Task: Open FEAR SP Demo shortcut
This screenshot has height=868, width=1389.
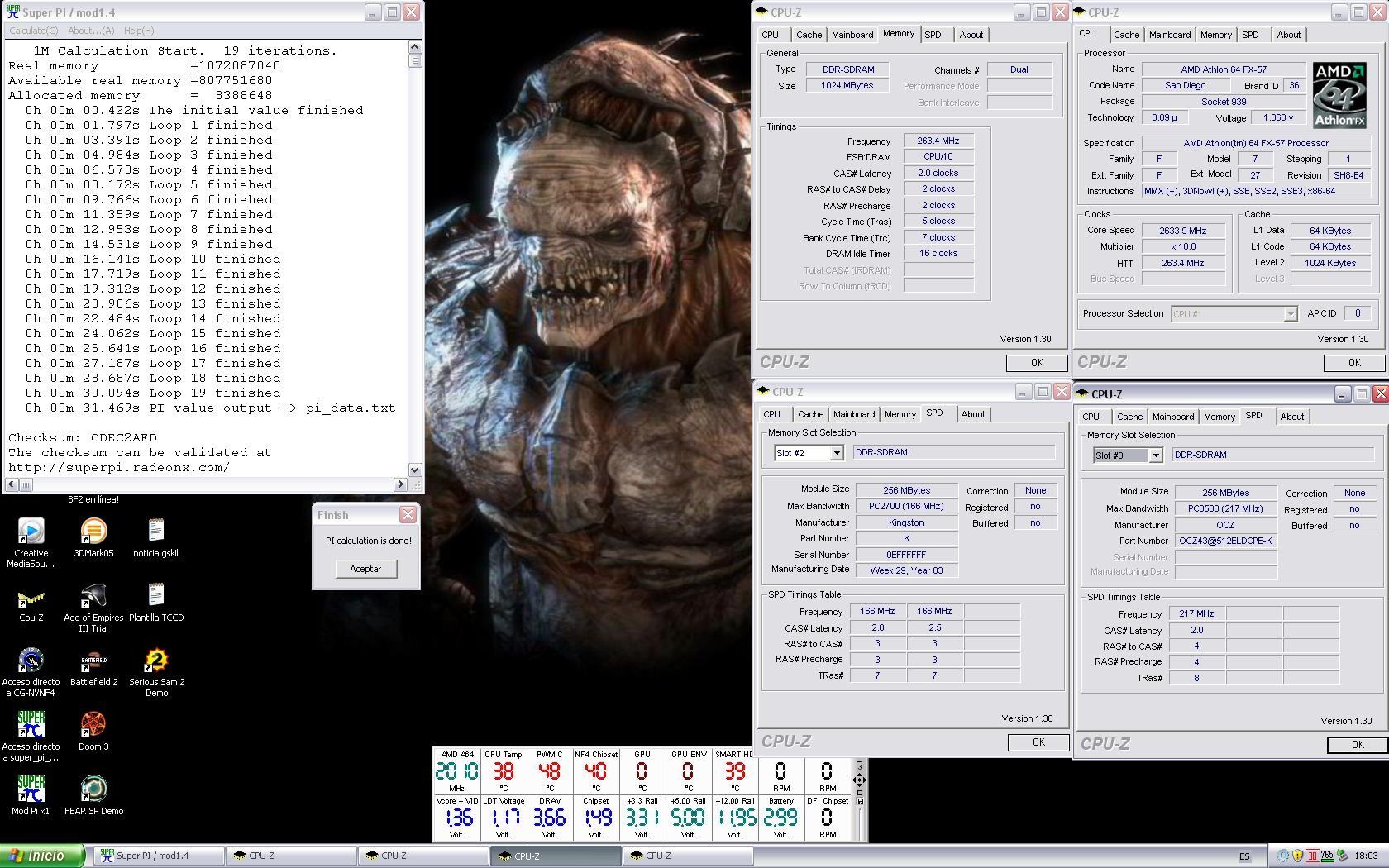Action: pyautogui.click(x=93, y=789)
